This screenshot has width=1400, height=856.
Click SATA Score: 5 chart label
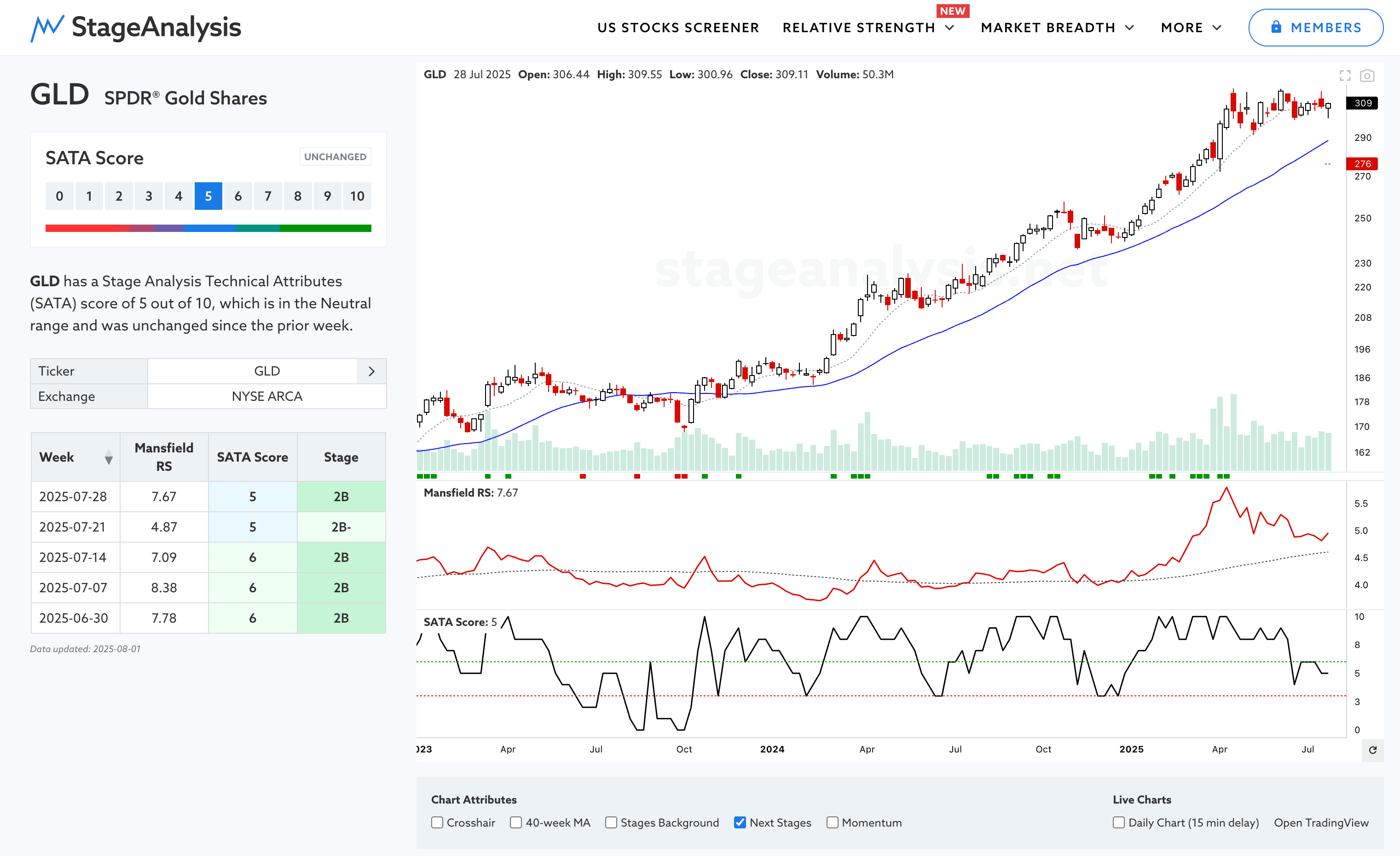tap(460, 622)
